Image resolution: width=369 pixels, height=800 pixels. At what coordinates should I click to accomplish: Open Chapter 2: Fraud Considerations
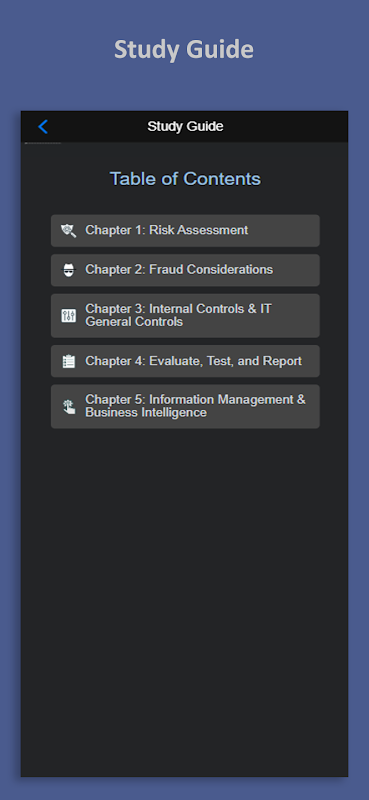[x=185, y=270]
